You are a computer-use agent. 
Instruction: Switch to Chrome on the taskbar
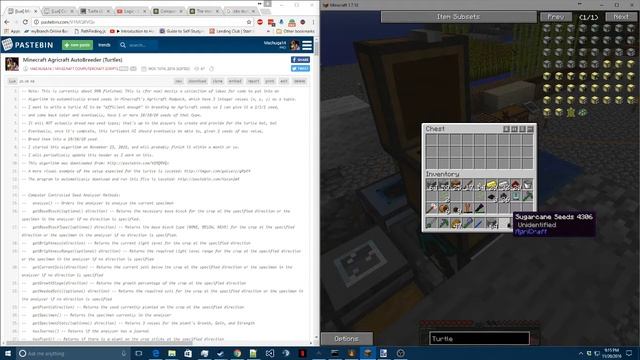(237, 353)
